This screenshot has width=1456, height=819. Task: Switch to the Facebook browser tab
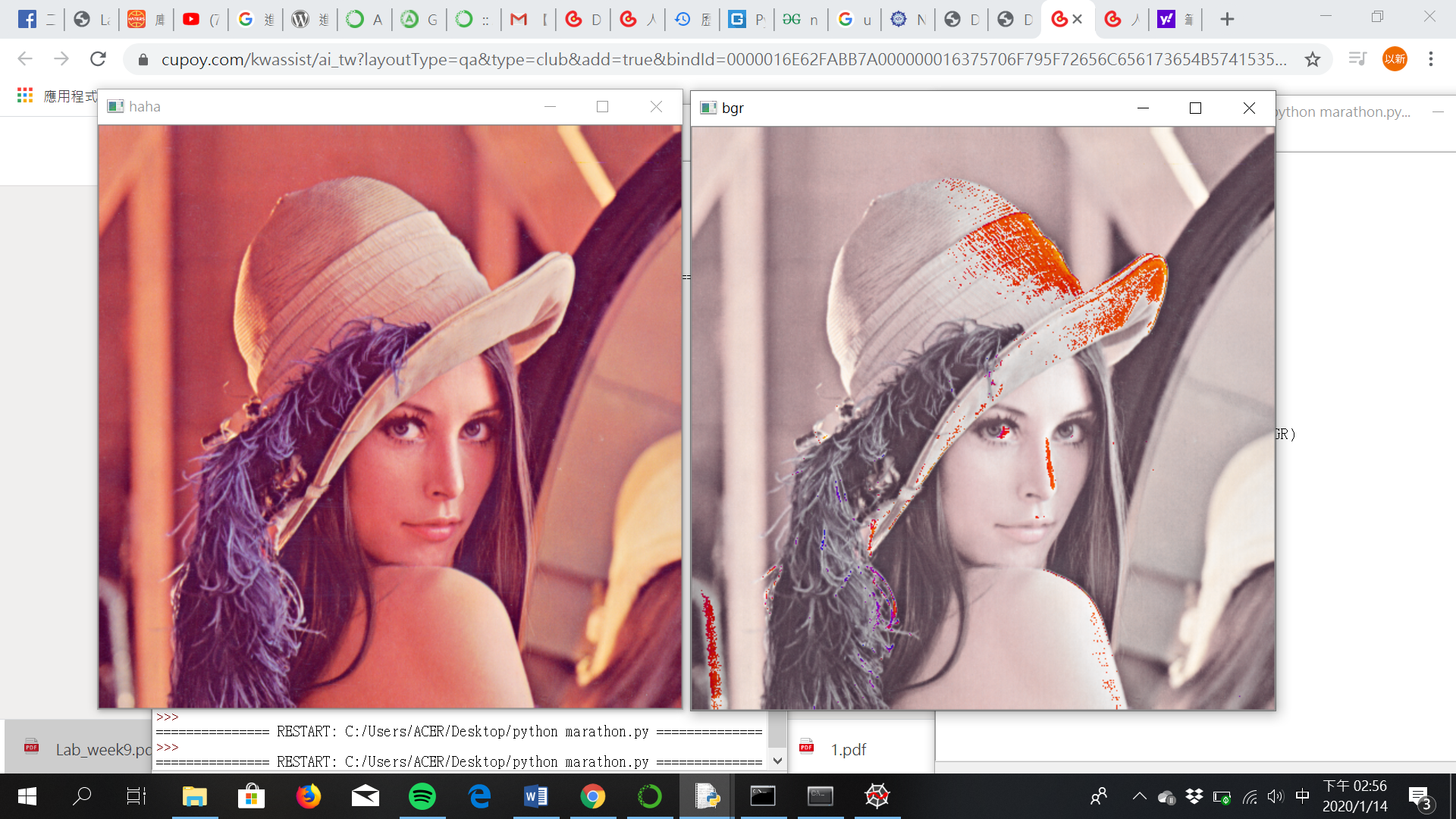point(27,19)
